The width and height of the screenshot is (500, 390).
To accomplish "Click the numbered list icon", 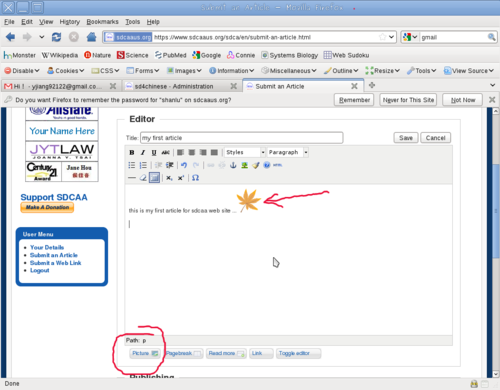I will [143, 165].
